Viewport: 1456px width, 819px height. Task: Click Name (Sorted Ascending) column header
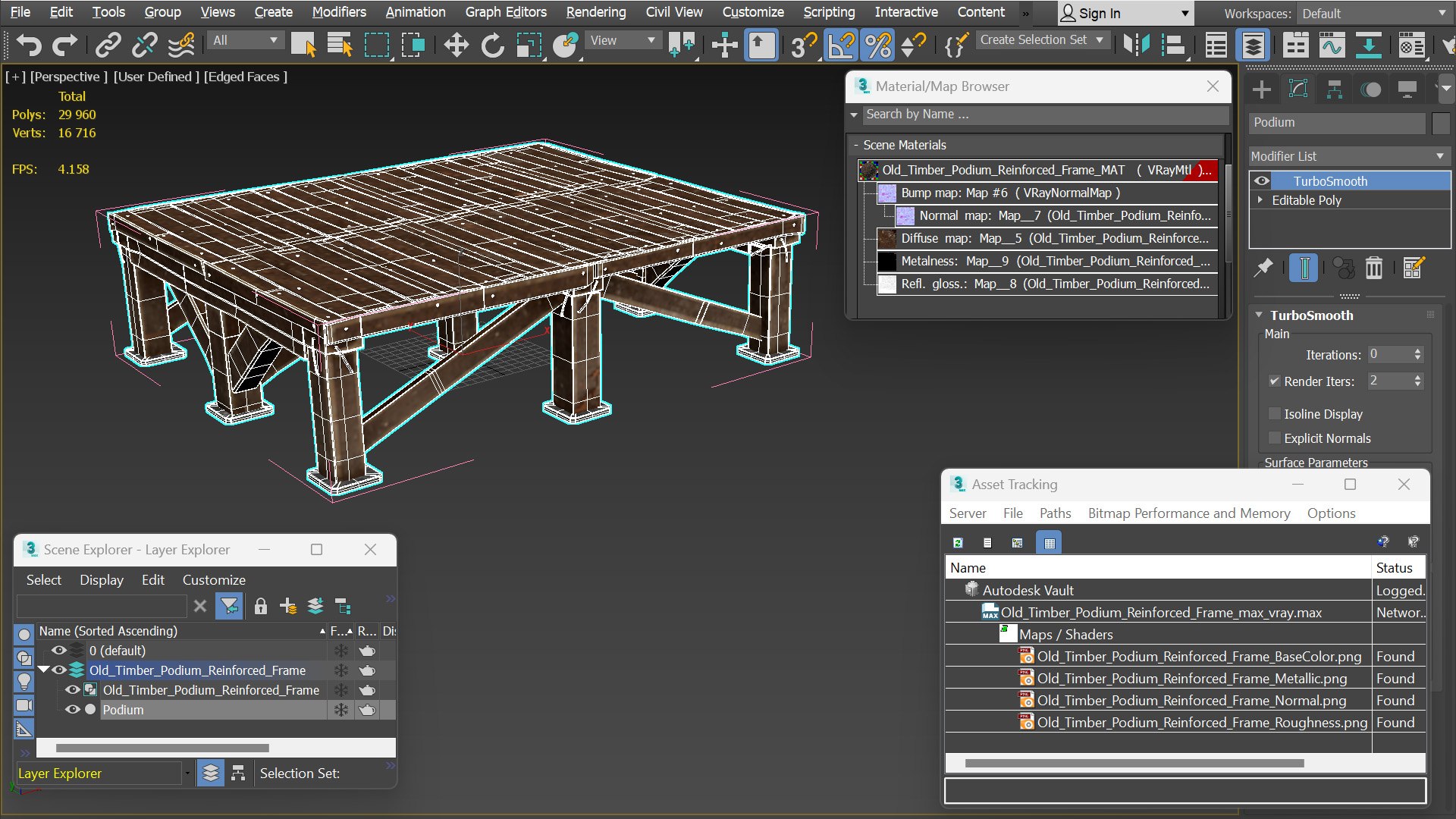(x=182, y=631)
